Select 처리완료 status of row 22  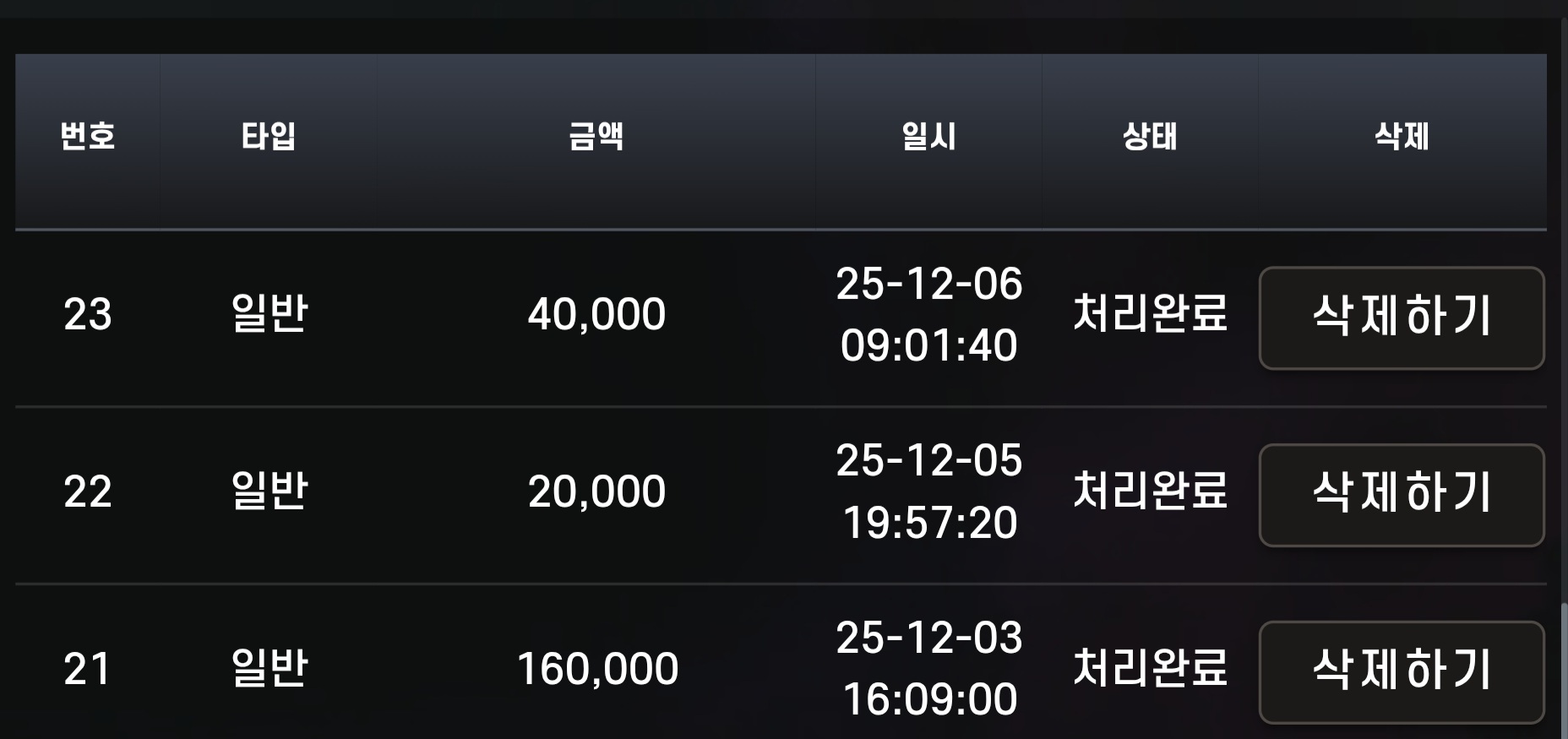(x=1150, y=491)
